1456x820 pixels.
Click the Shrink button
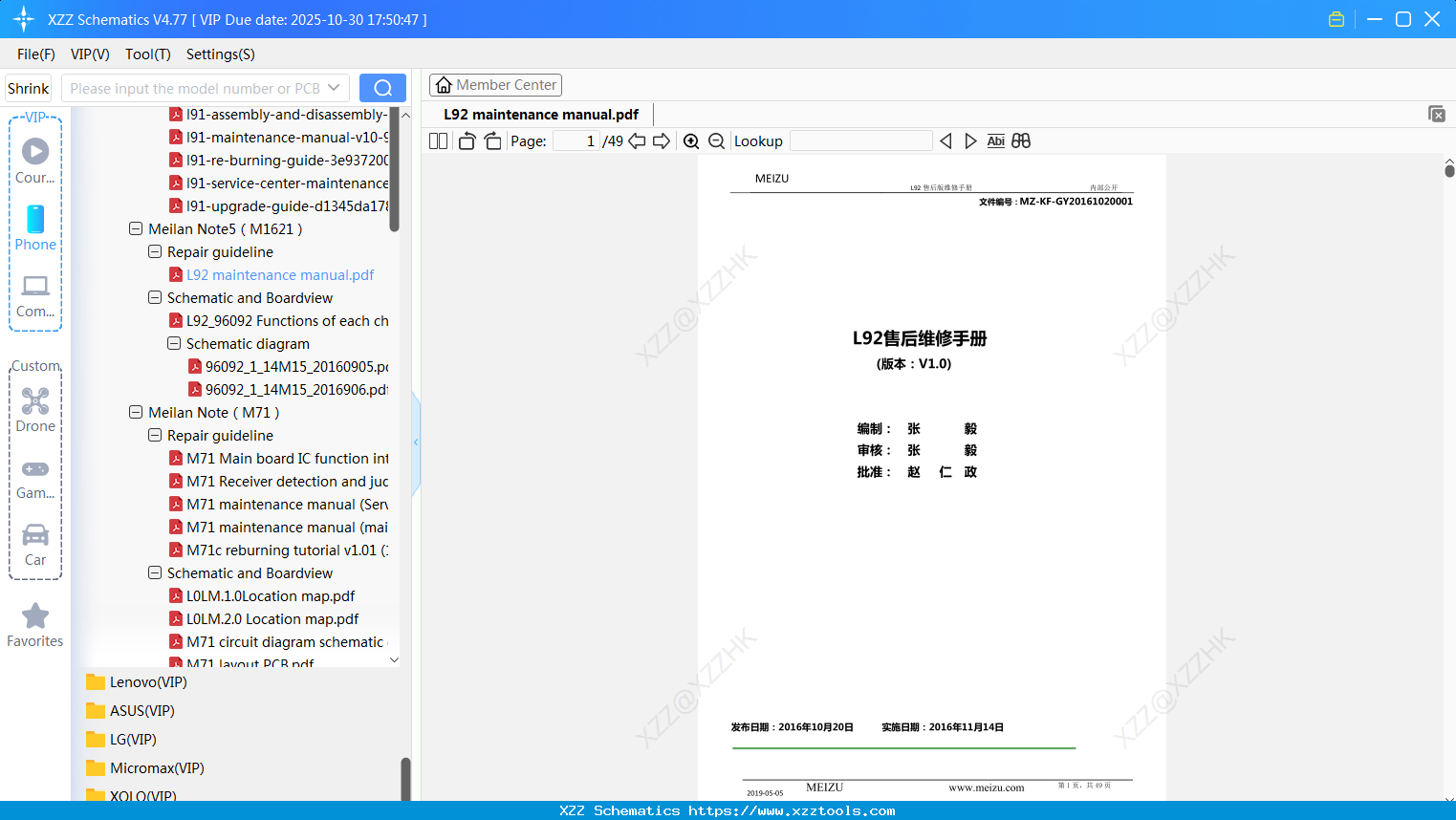pyautogui.click(x=29, y=88)
